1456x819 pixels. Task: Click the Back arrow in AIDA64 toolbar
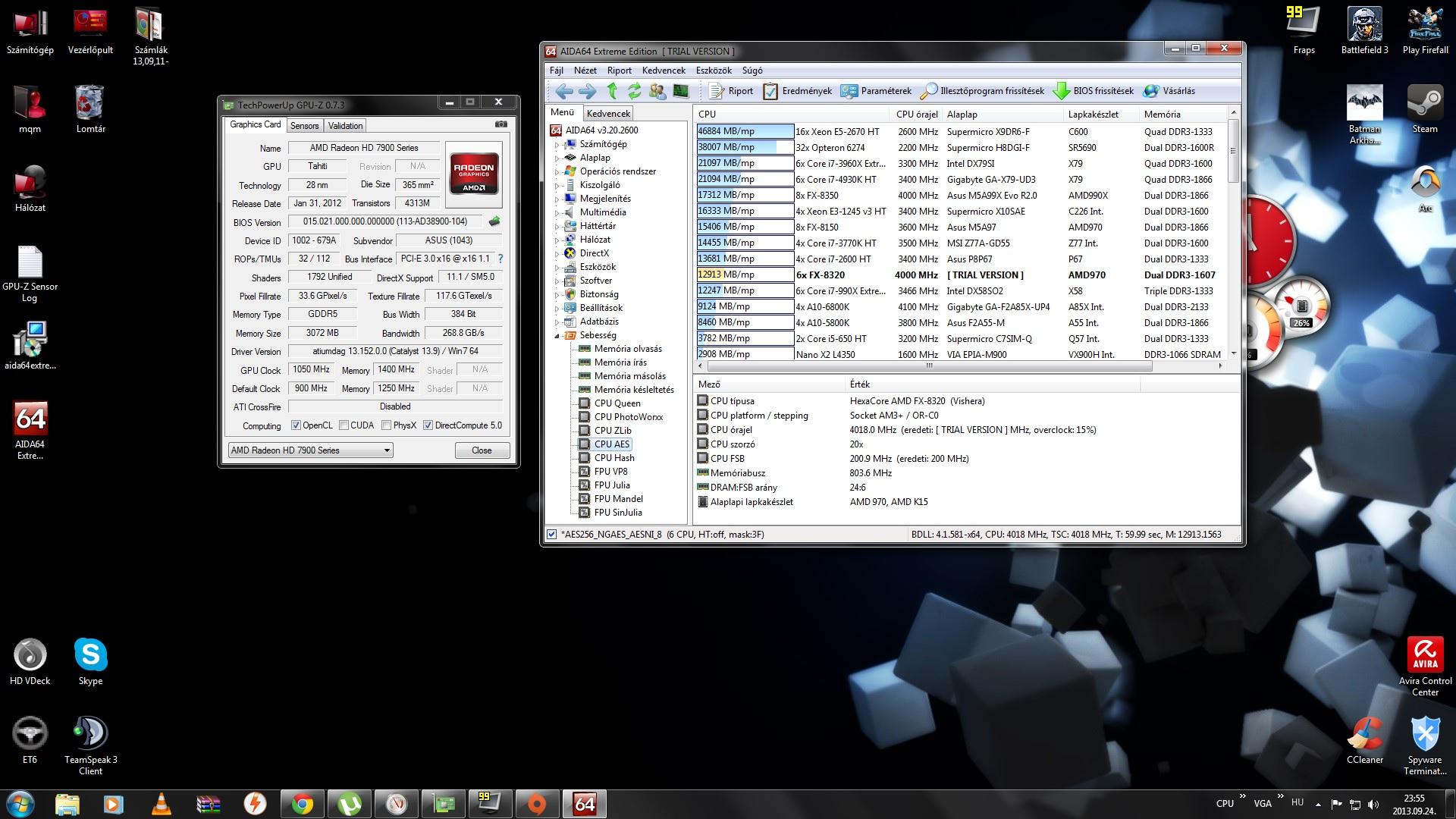tap(563, 91)
